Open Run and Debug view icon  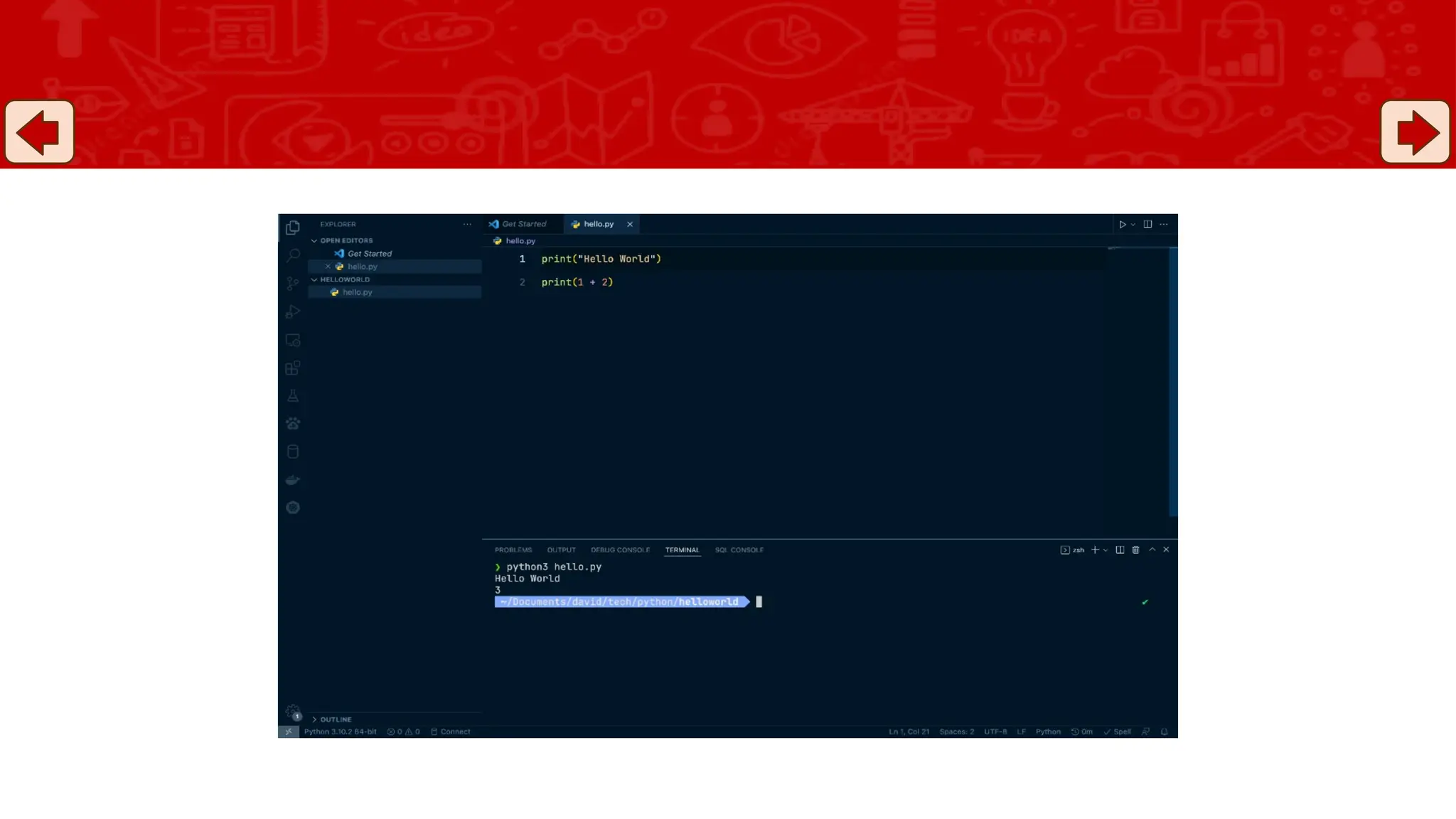(x=293, y=311)
